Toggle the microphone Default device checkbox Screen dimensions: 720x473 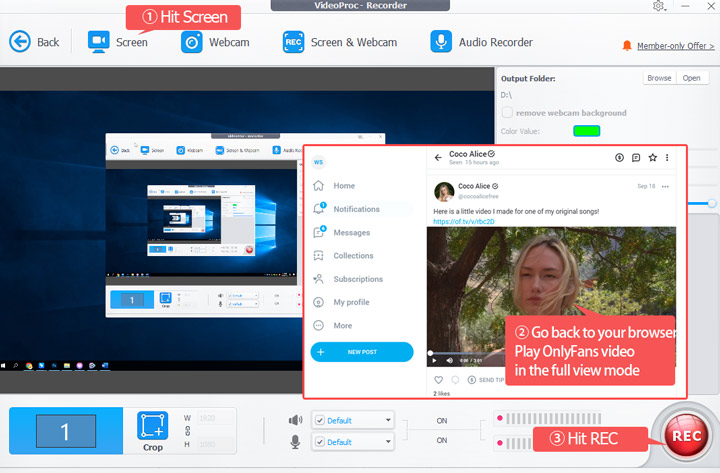coord(320,442)
